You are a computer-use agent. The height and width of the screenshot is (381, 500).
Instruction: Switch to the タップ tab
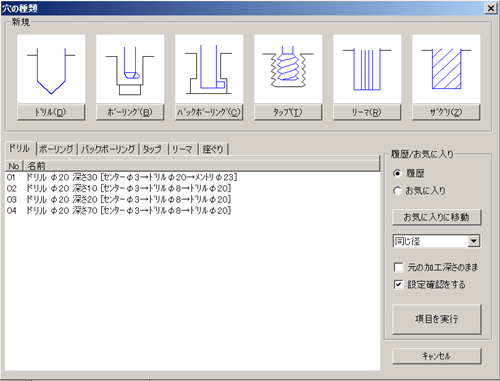(x=153, y=149)
